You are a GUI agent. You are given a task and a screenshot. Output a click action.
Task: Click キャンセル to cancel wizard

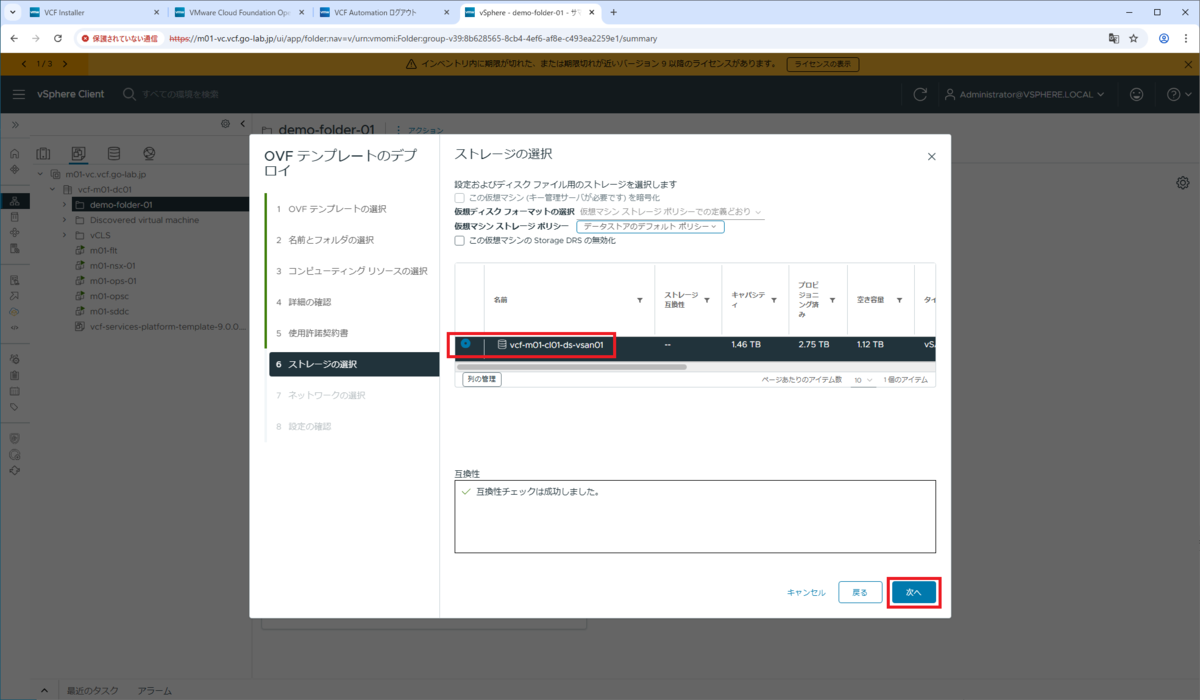click(x=806, y=592)
